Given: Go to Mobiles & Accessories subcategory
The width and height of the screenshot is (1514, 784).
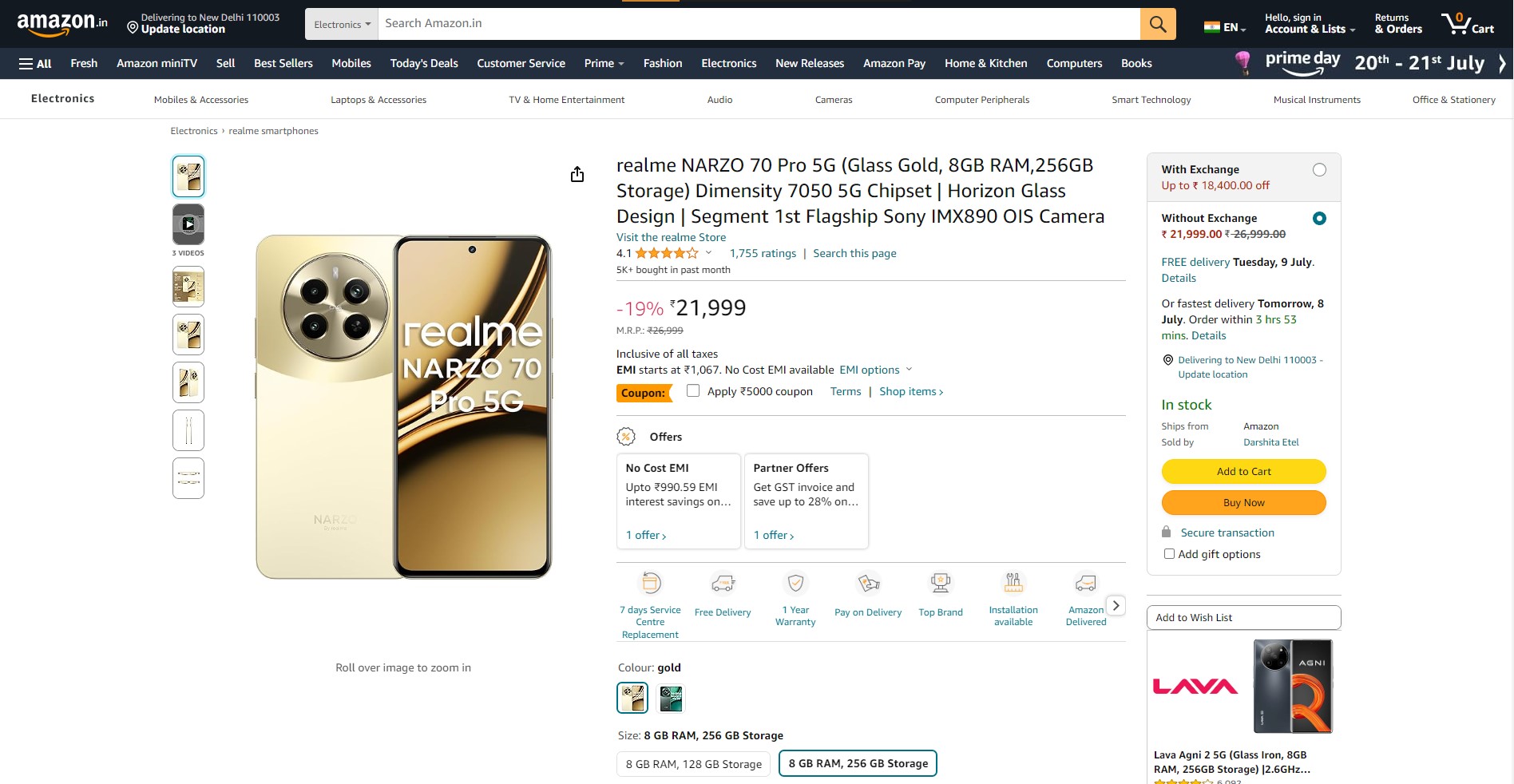Looking at the screenshot, I should (x=201, y=100).
